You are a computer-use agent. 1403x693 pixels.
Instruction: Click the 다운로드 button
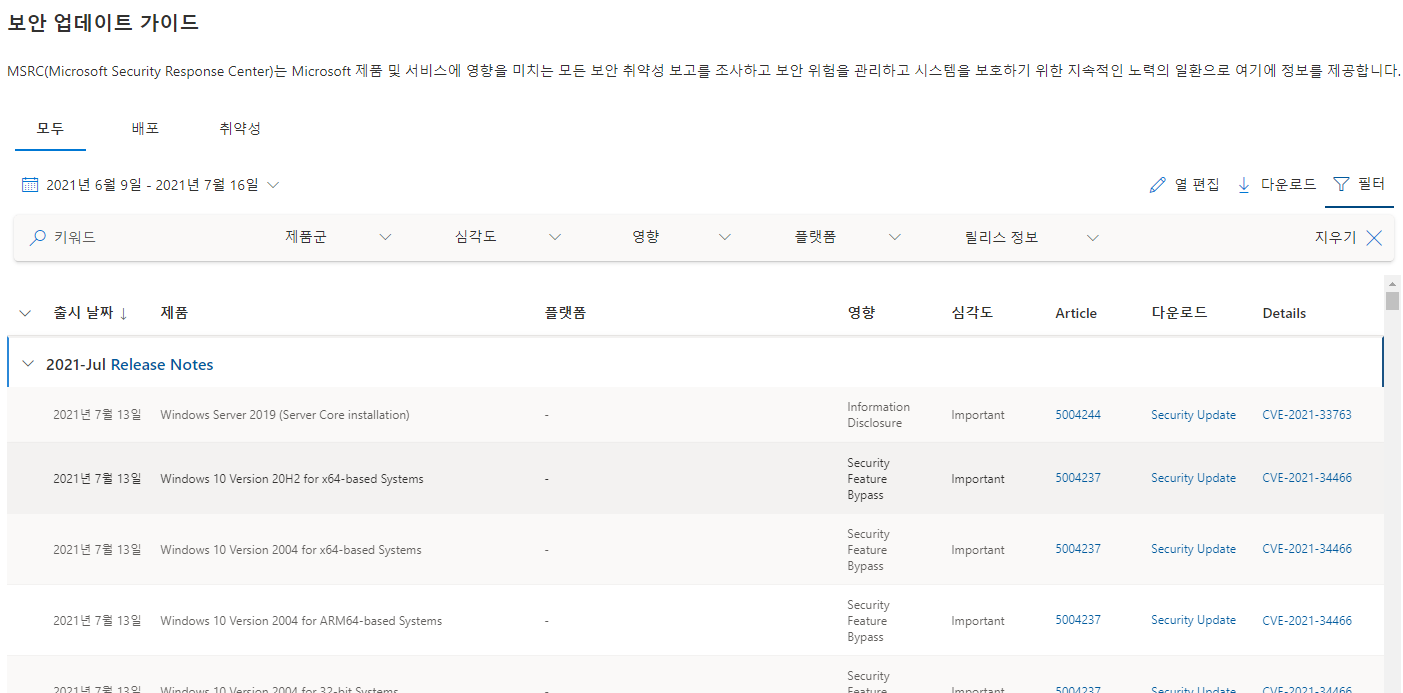point(1277,185)
